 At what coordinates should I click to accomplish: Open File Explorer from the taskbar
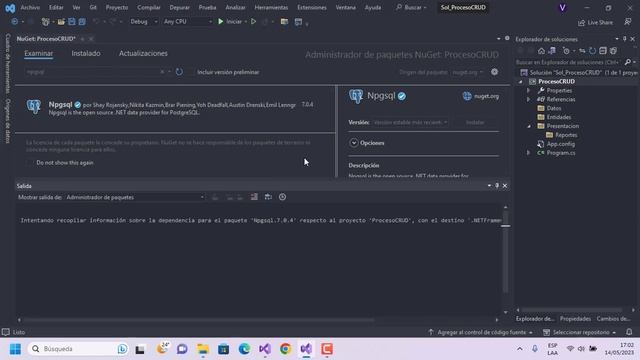click(x=203, y=349)
